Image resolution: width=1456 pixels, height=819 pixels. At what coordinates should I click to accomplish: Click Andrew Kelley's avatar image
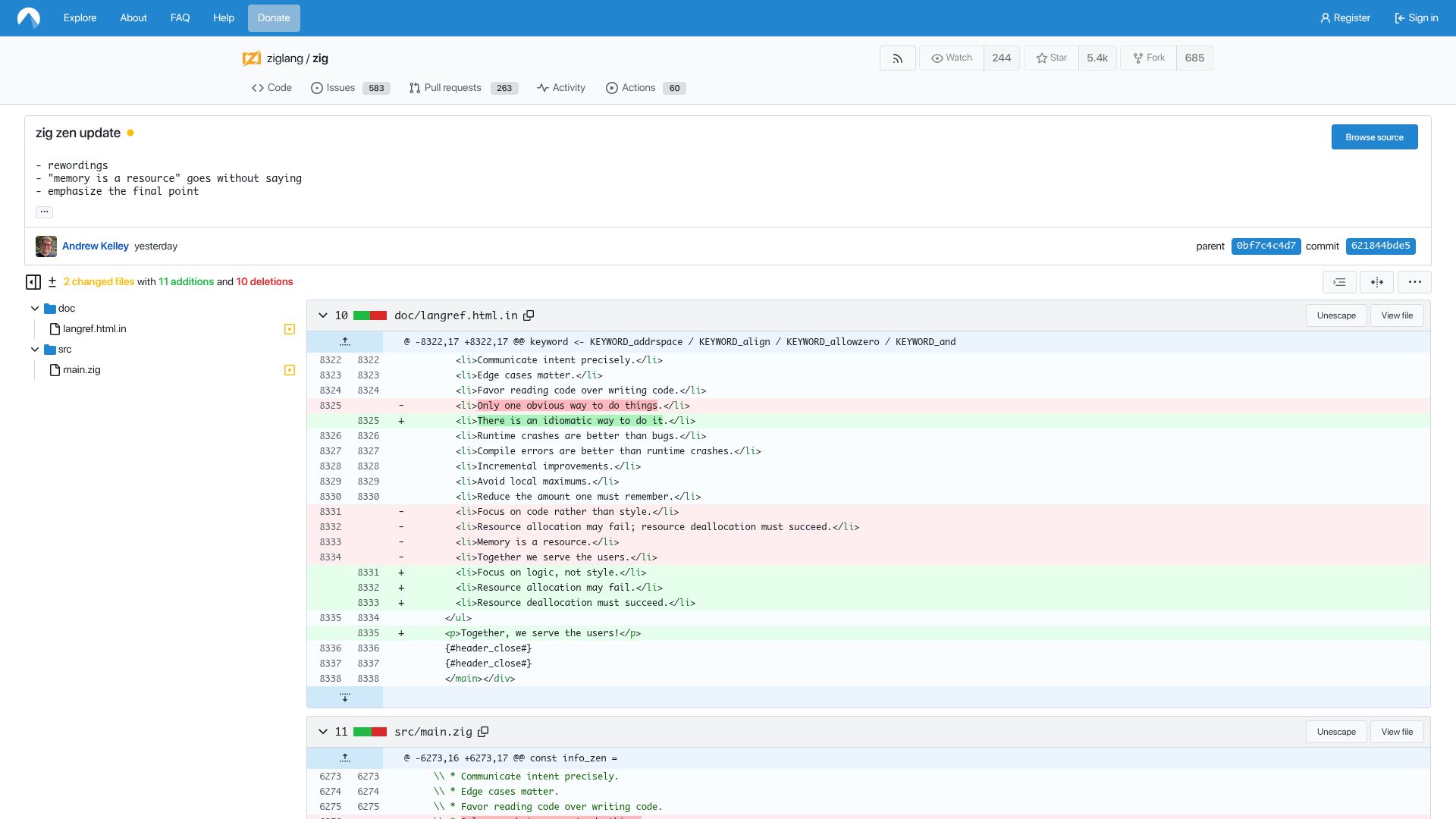click(x=46, y=246)
